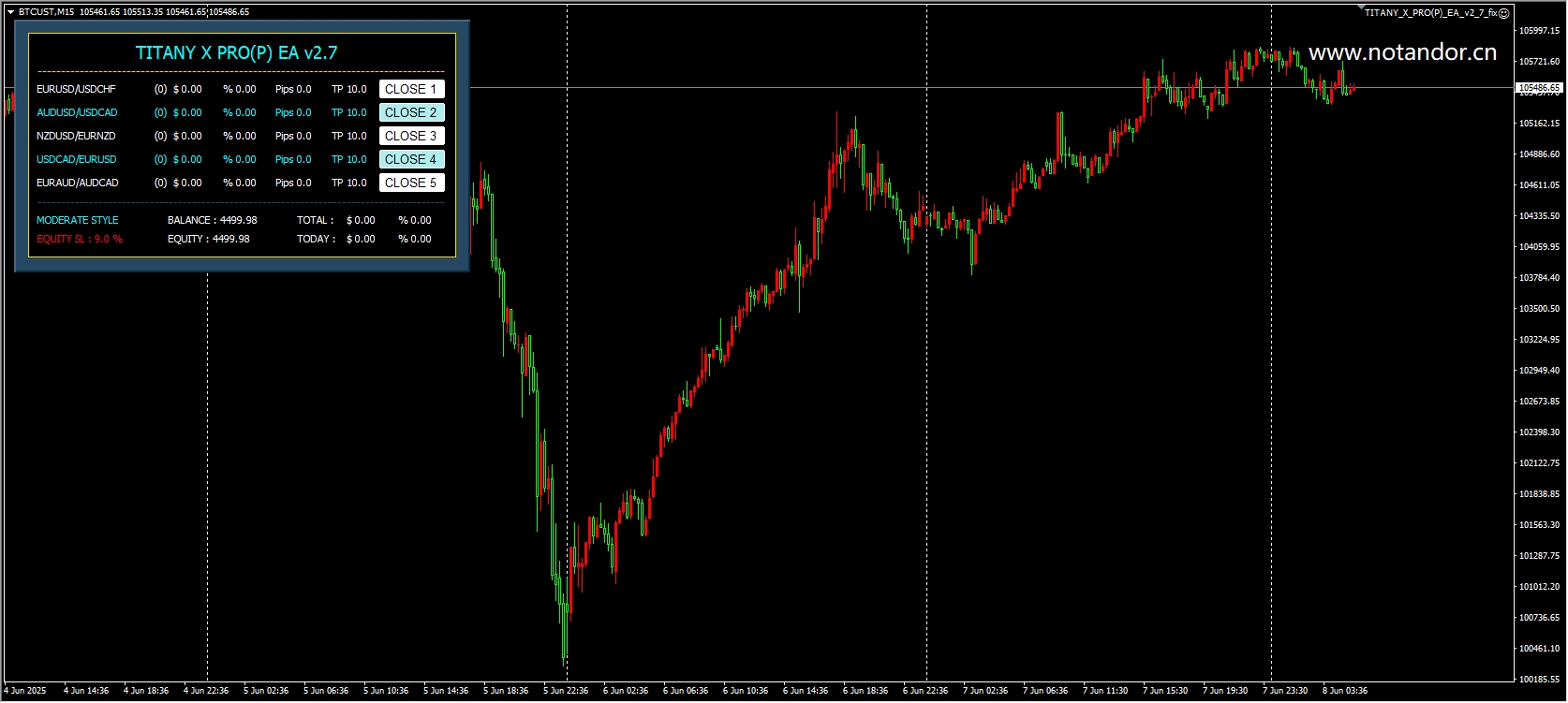Click the chart menu triangle beside BTCUST,M15
This screenshot has height=703, width=1568.
click(10, 12)
